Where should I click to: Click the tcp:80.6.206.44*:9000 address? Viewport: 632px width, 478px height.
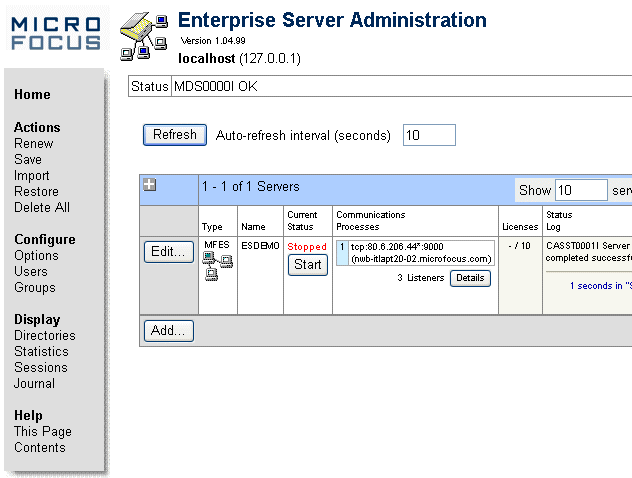(x=397, y=247)
